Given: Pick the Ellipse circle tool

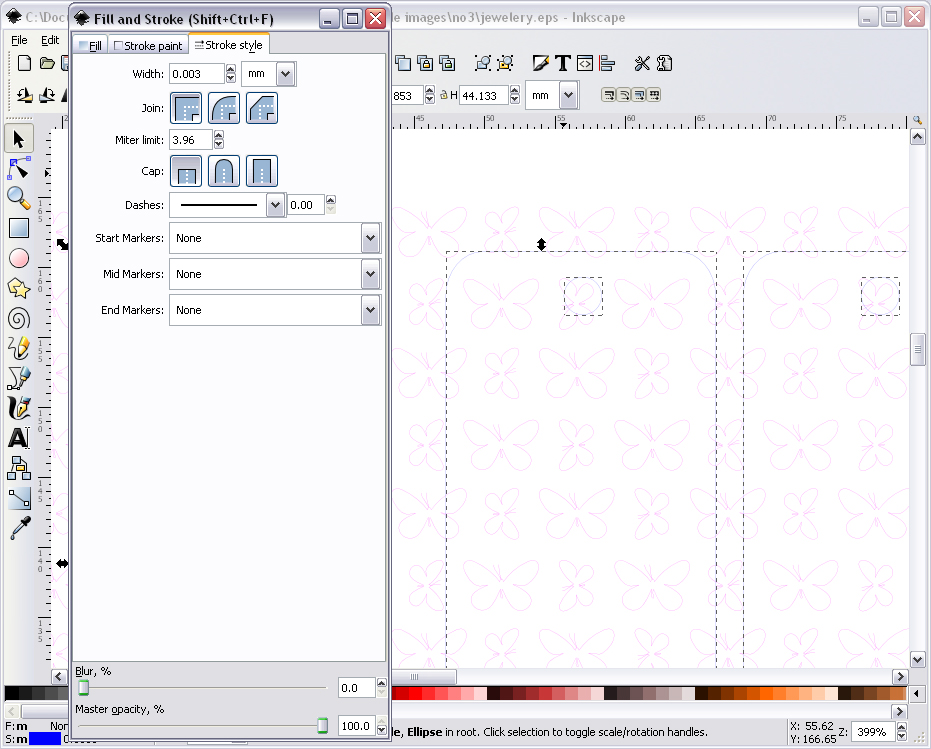Looking at the screenshot, I should (18, 258).
